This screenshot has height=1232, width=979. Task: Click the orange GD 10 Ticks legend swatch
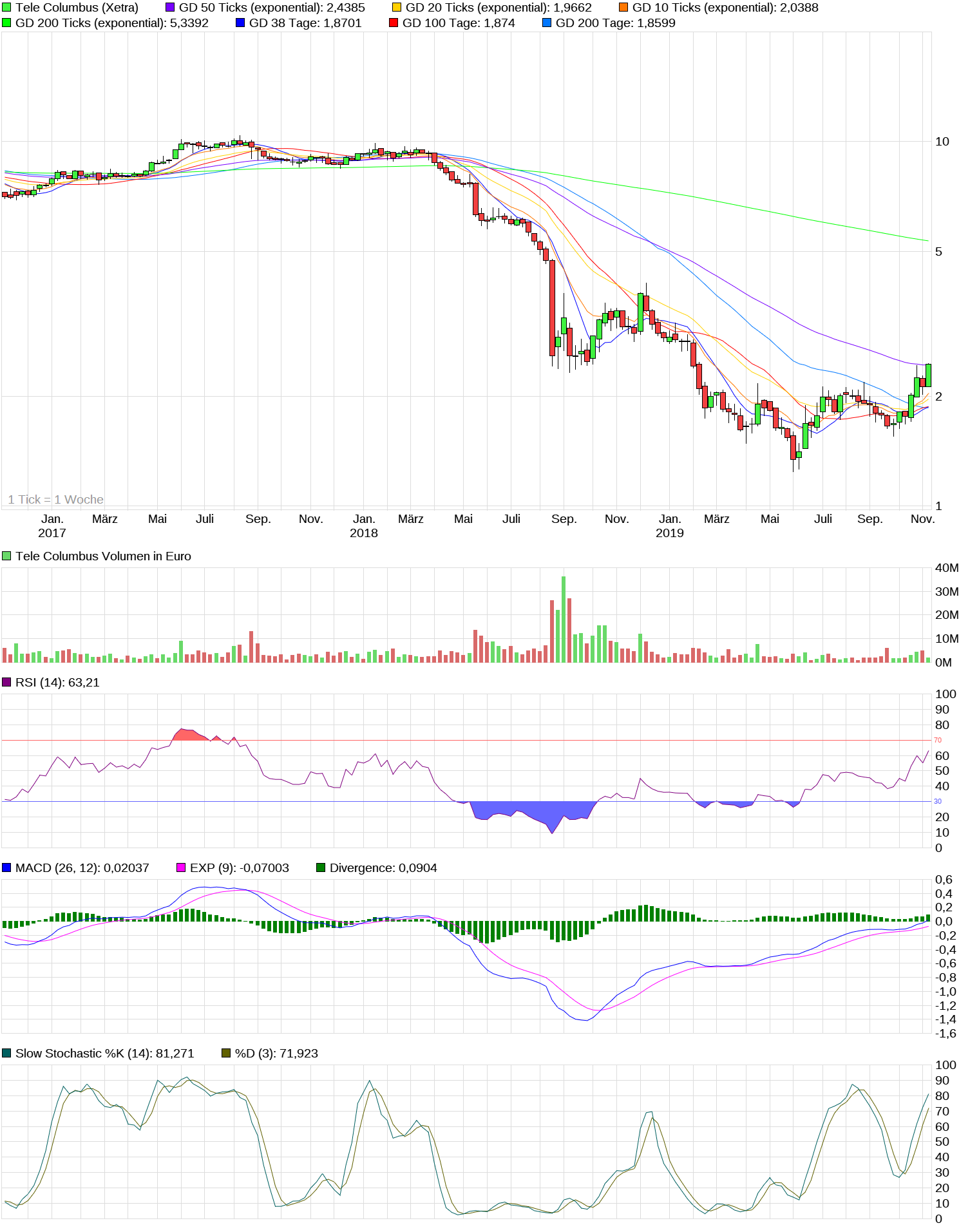coord(623,8)
